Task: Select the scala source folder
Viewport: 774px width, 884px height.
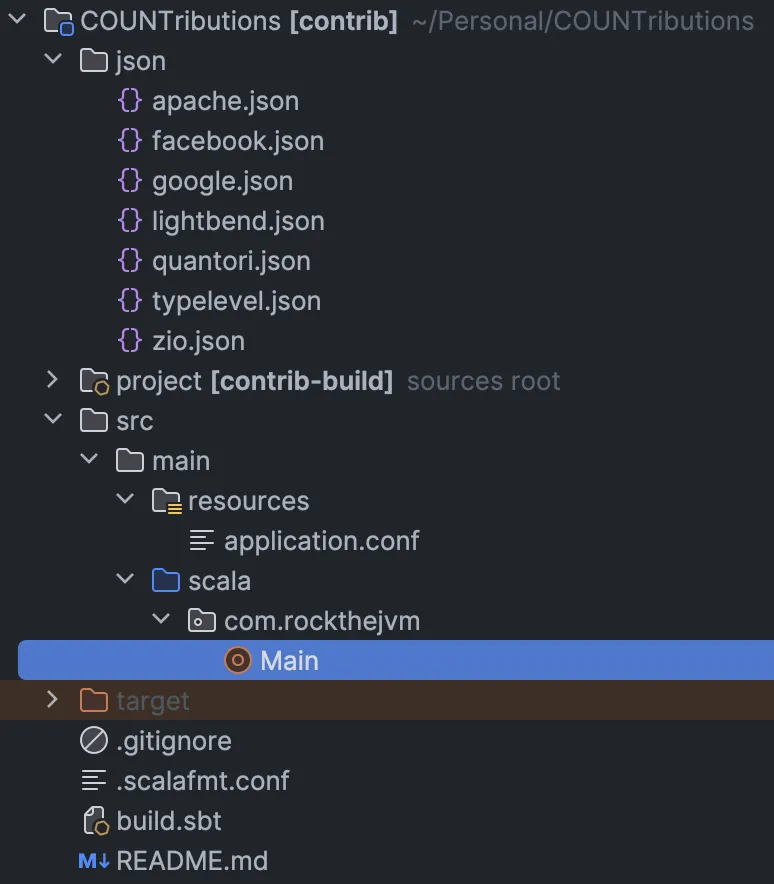Action: pos(219,580)
